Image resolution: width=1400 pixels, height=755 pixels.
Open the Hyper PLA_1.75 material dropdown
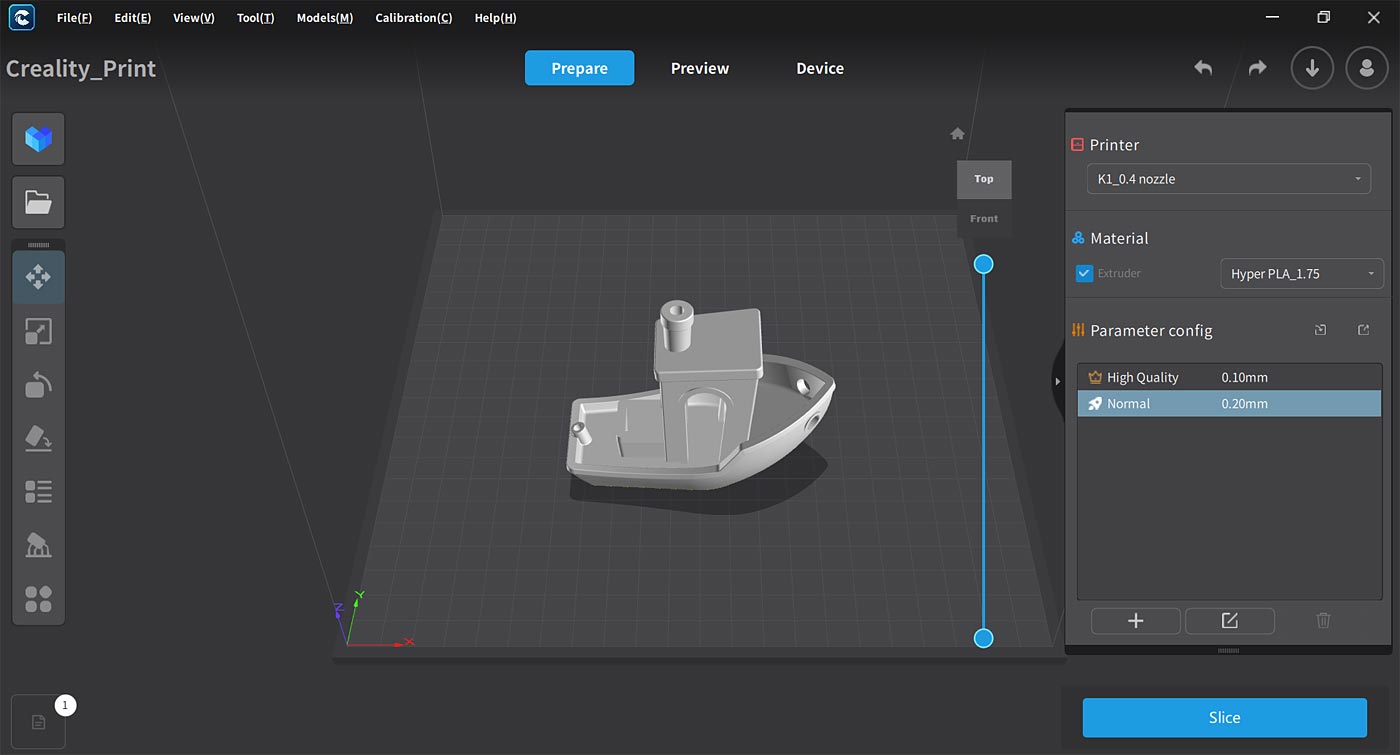pyautogui.click(x=1301, y=273)
